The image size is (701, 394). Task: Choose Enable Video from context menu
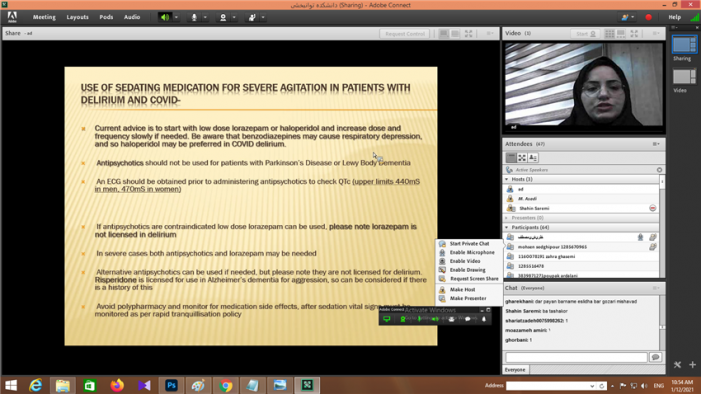click(x=468, y=261)
